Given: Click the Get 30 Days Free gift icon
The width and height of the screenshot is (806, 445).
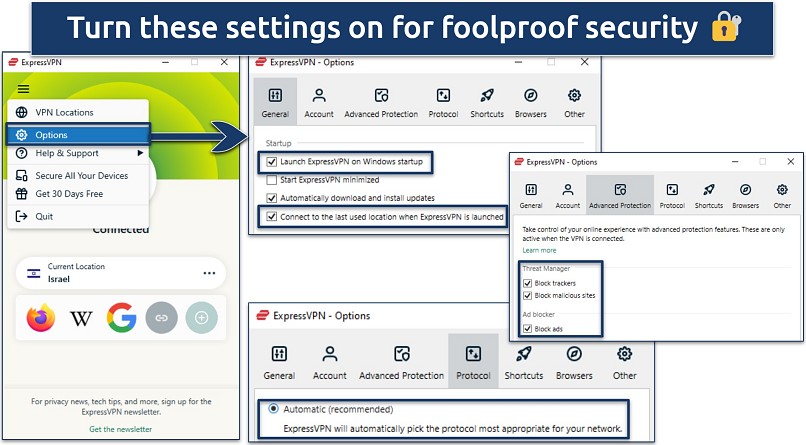Looking at the screenshot, I should click(x=22, y=194).
